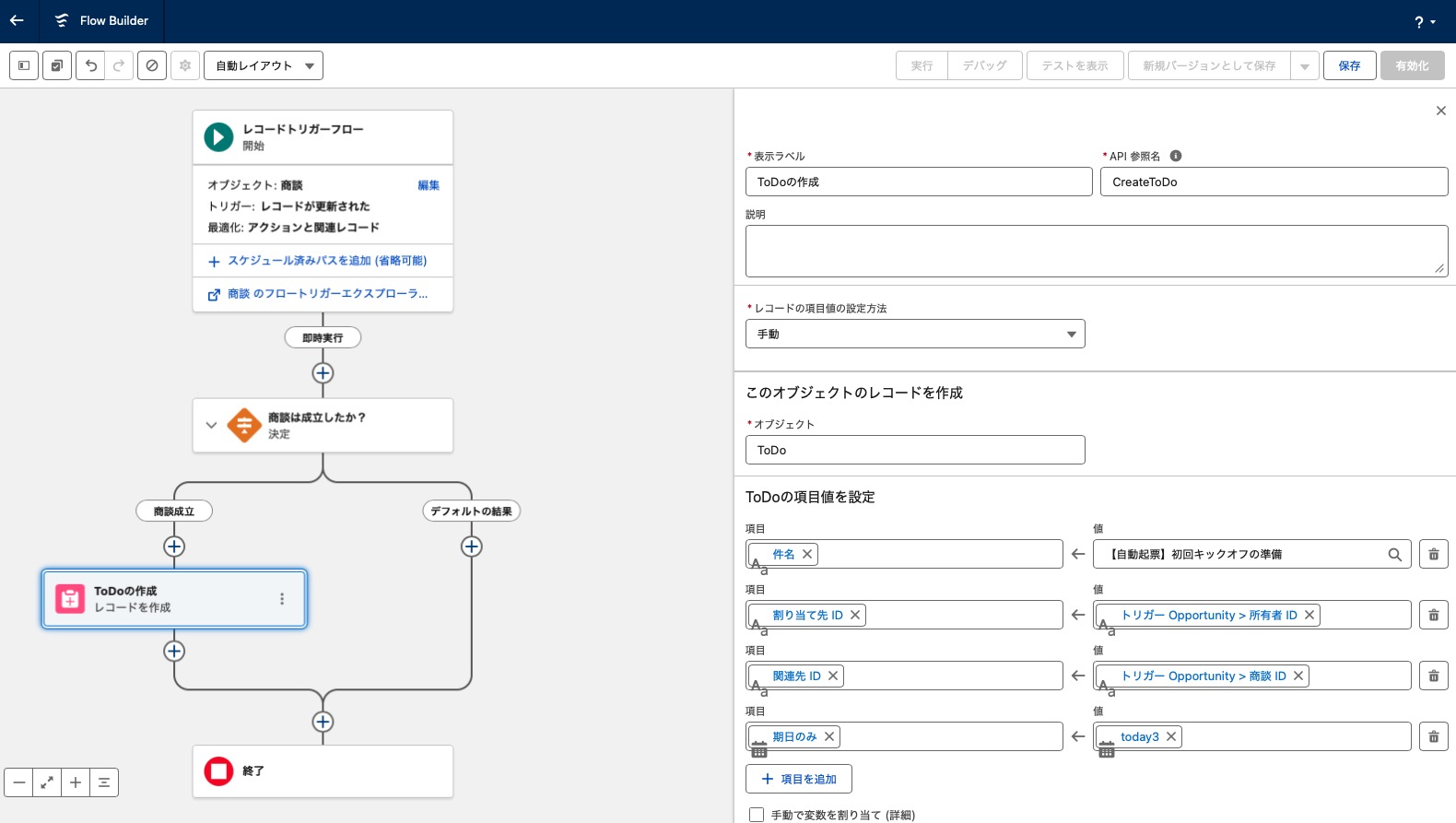Viewport: 1456px width, 823px height.
Task: Remove the 関連先 ID pill
Action: pyautogui.click(x=833, y=676)
